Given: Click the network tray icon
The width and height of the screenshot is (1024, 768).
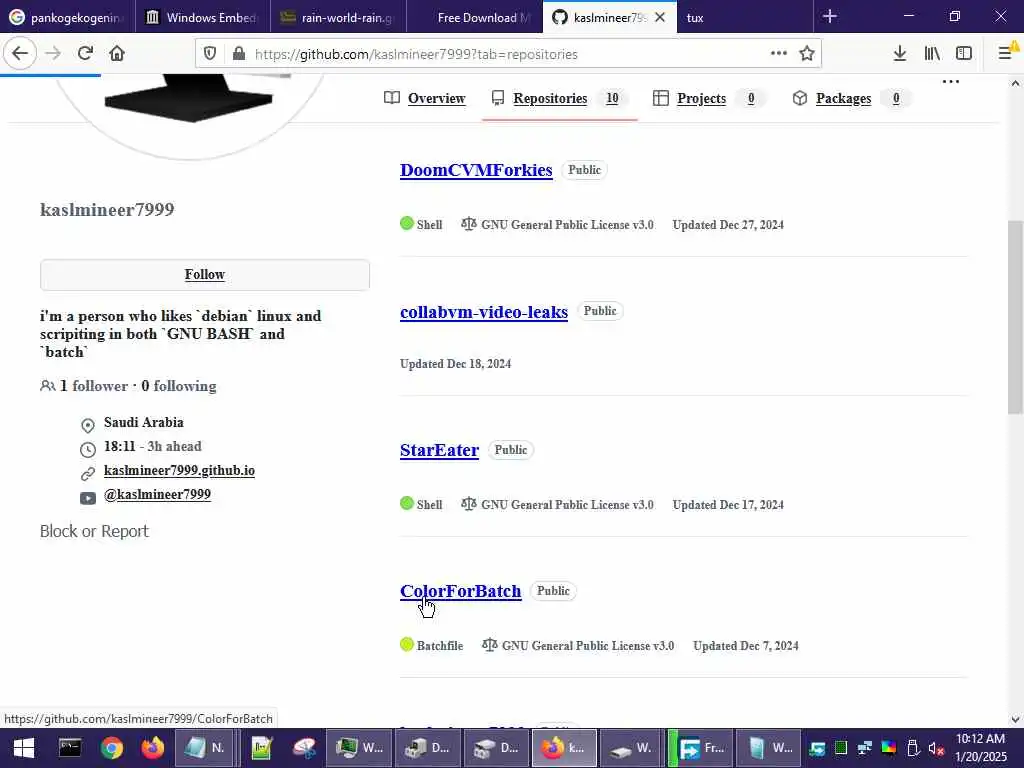Looking at the screenshot, I should click(x=865, y=748).
